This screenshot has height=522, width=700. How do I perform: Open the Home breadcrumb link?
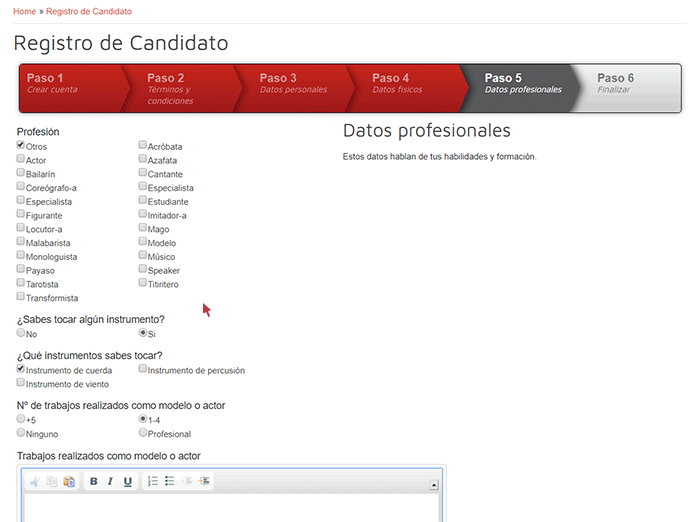[x=25, y=12]
